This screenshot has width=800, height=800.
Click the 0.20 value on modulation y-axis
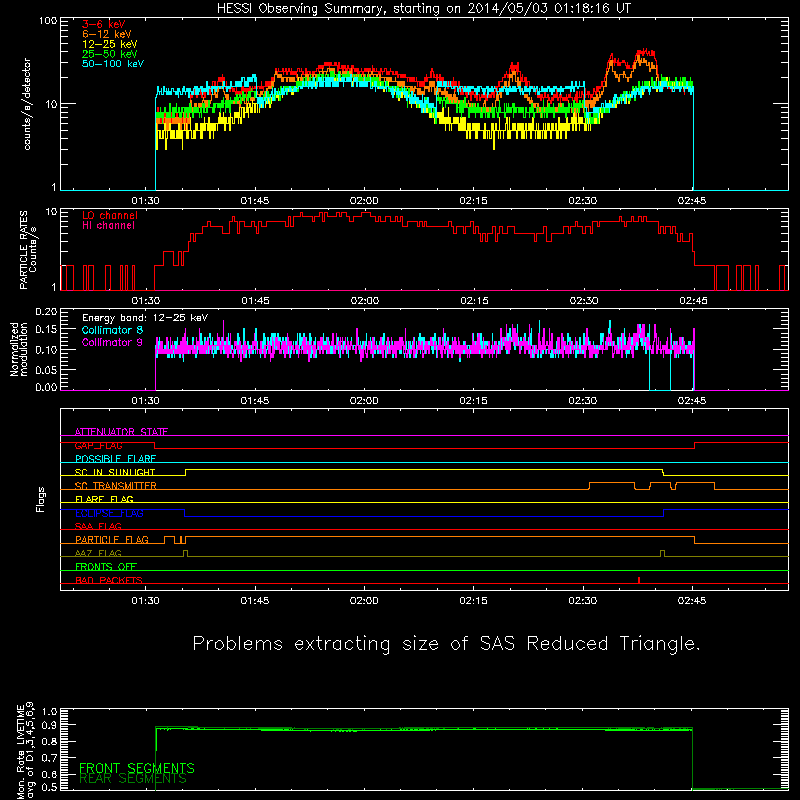[46, 311]
